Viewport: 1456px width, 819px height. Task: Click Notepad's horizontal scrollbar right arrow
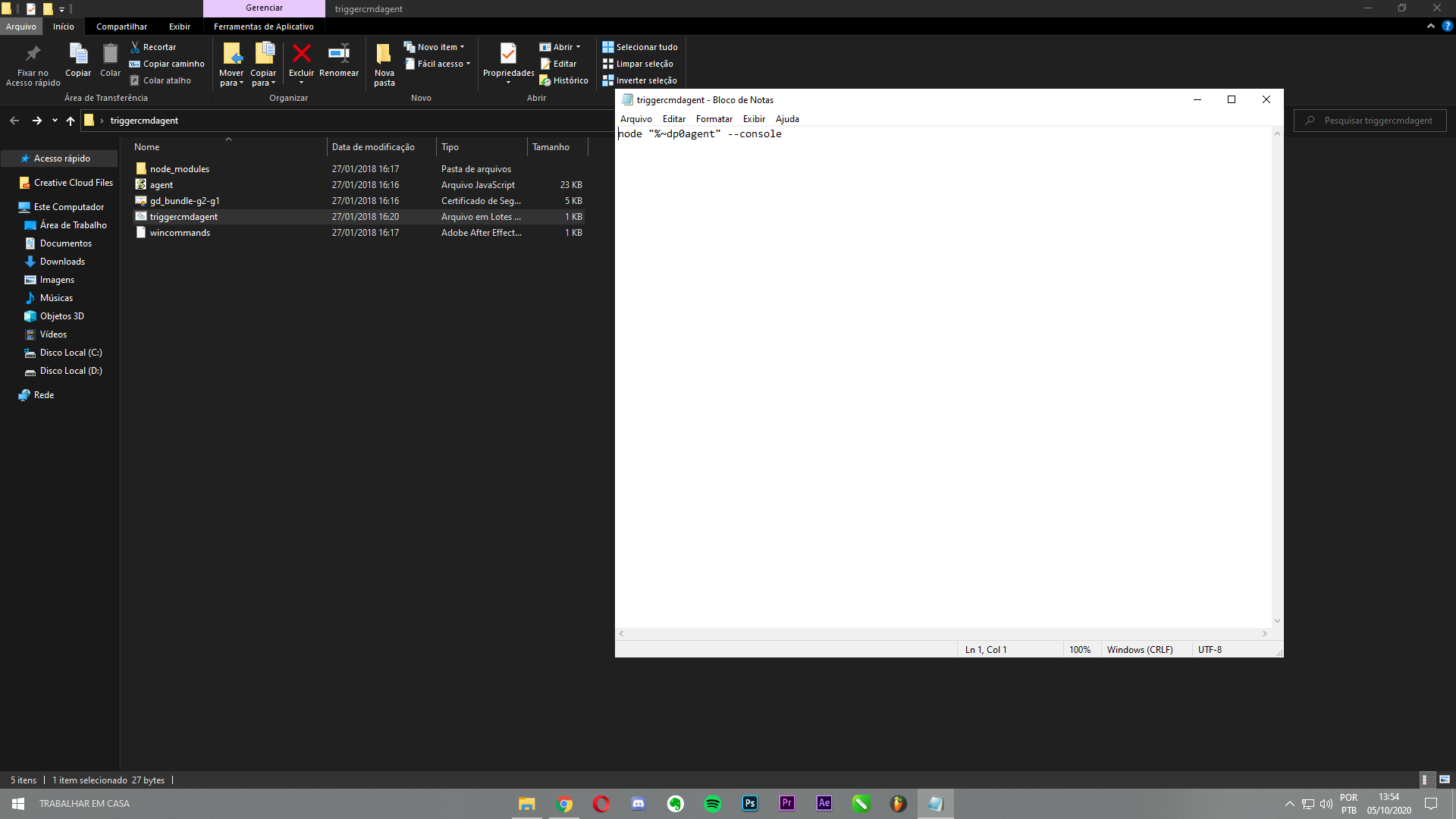[1265, 634]
